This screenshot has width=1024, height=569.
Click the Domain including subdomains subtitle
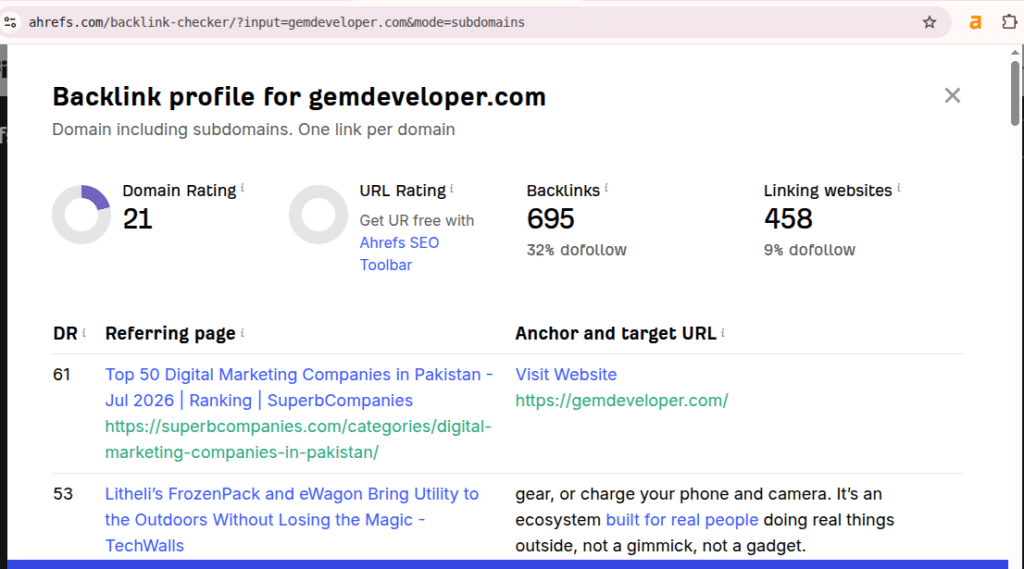(253, 129)
